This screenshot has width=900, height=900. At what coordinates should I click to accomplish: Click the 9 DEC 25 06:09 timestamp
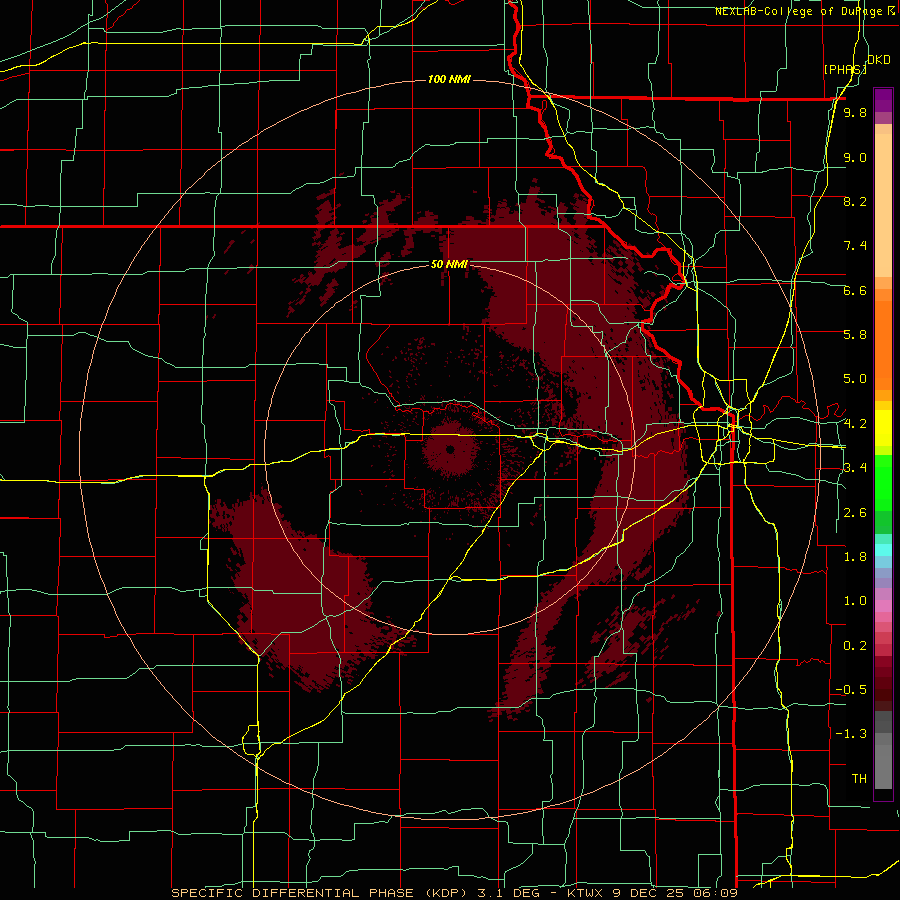tap(673, 893)
